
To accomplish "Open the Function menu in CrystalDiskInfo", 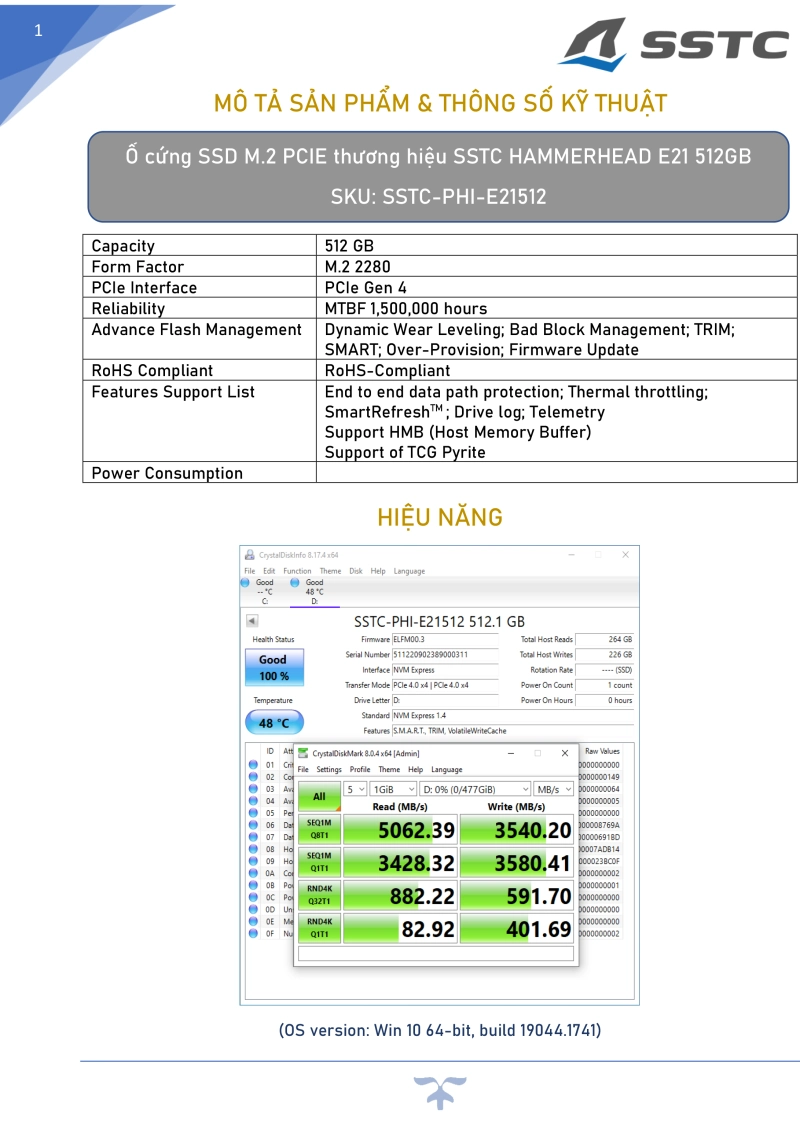I will click(x=297, y=571).
